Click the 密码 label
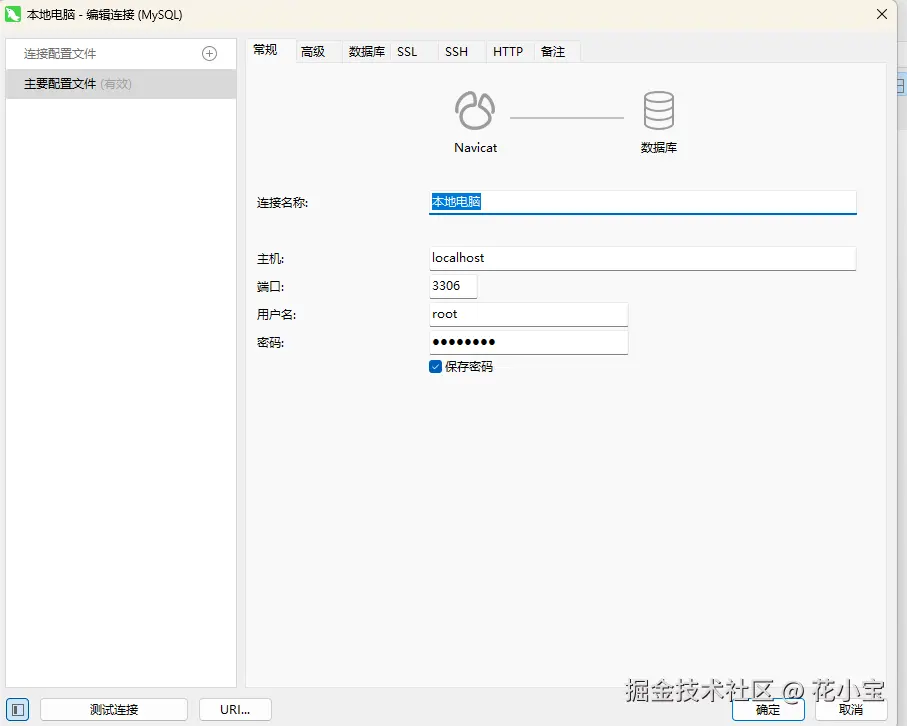Screen dimensions: 907x726 coord(271,342)
